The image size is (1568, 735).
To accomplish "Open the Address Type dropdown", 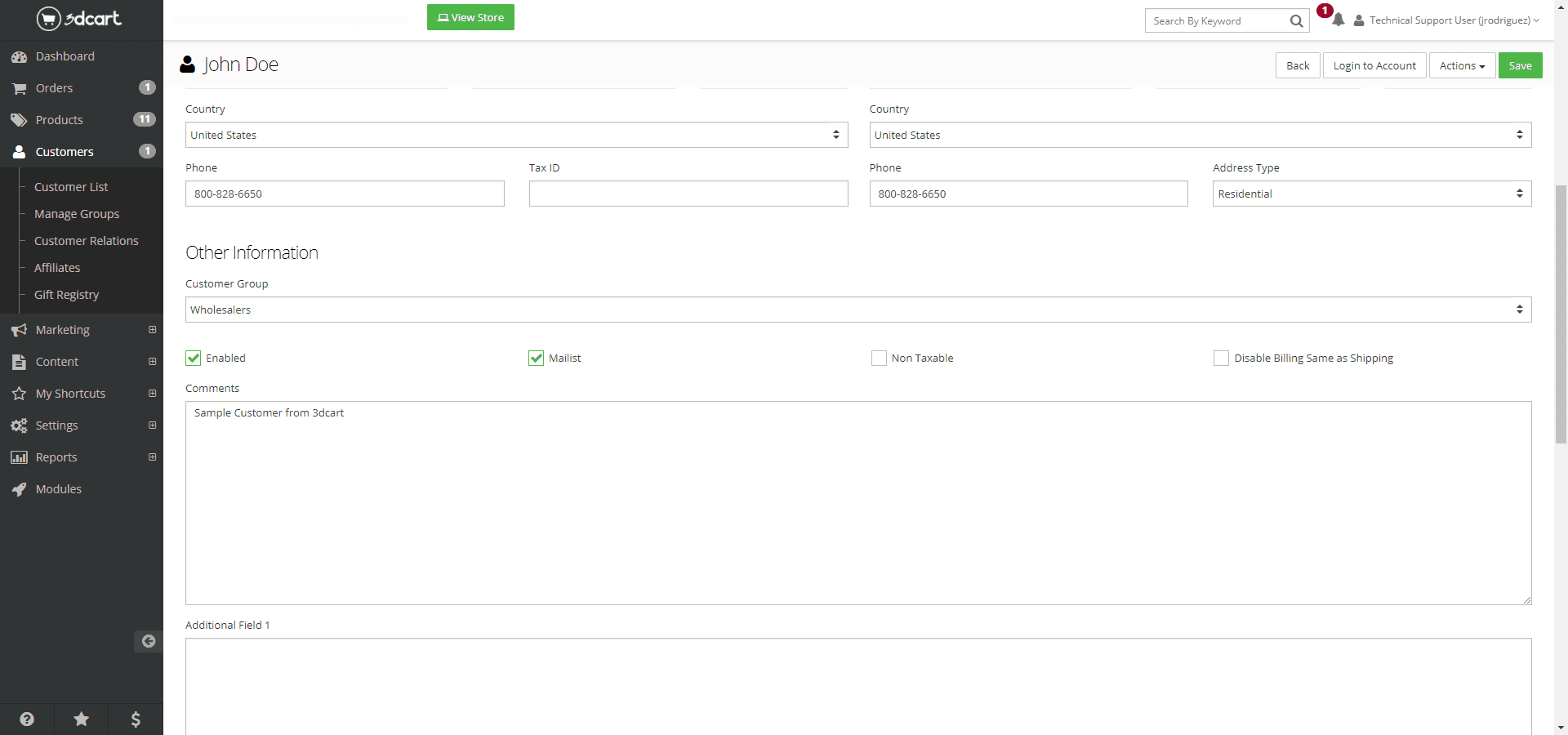I will 1371,194.
